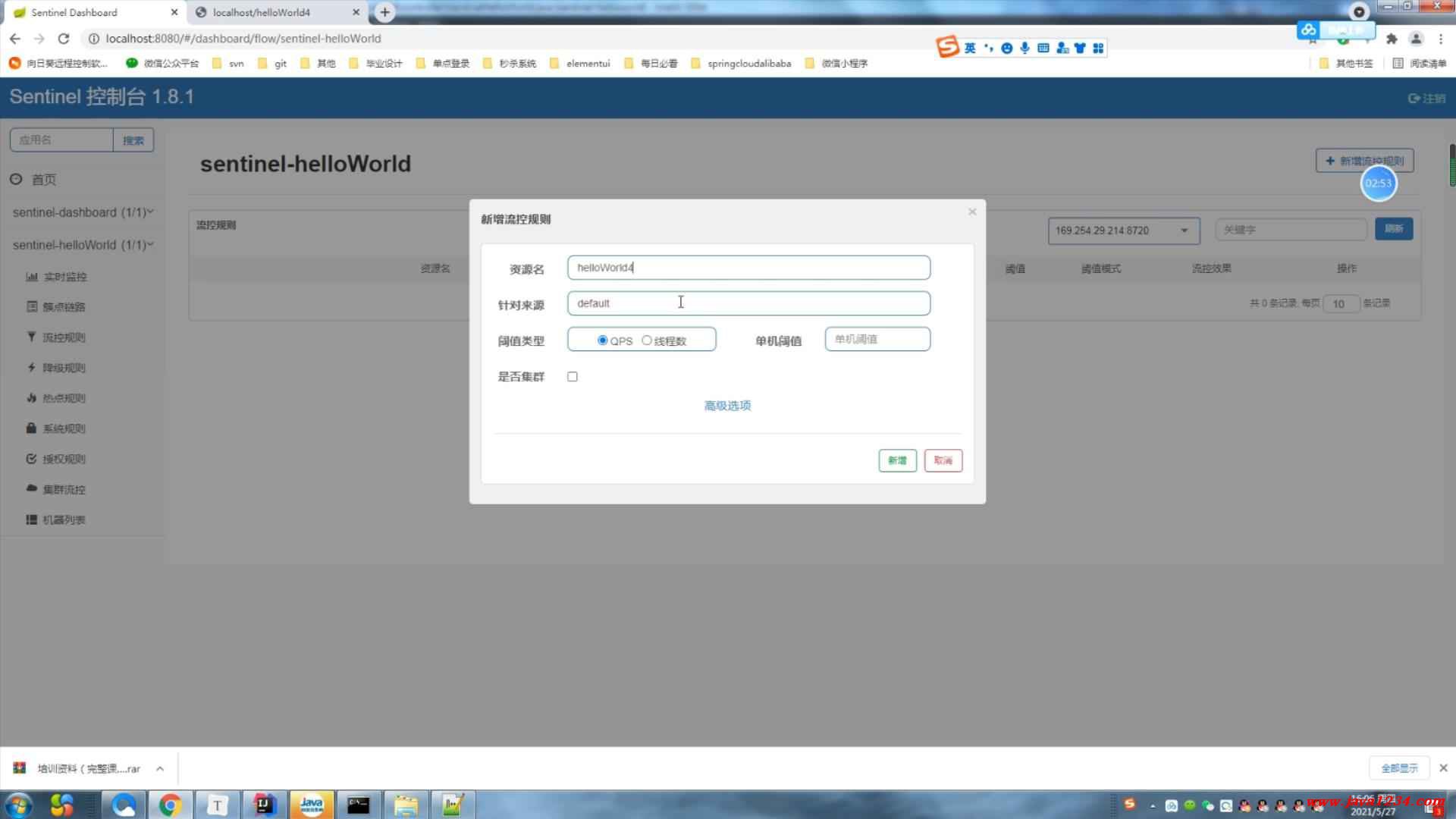The image size is (1456, 819).
Task: Open the Windows Start button
Action: pyautogui.click(x=18, y=805)
